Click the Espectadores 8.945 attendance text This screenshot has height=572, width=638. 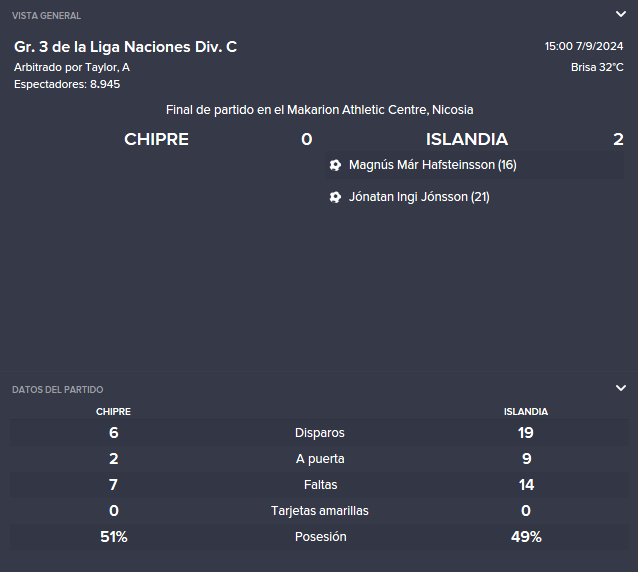pos(67,84)
